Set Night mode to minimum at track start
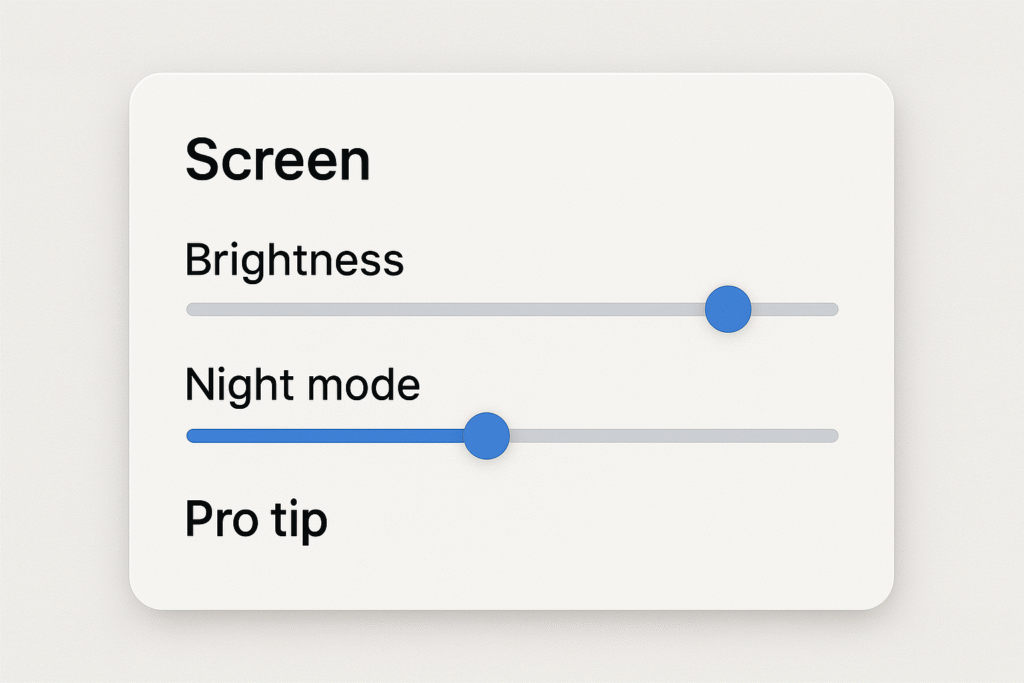 click(x=190, y=436)
